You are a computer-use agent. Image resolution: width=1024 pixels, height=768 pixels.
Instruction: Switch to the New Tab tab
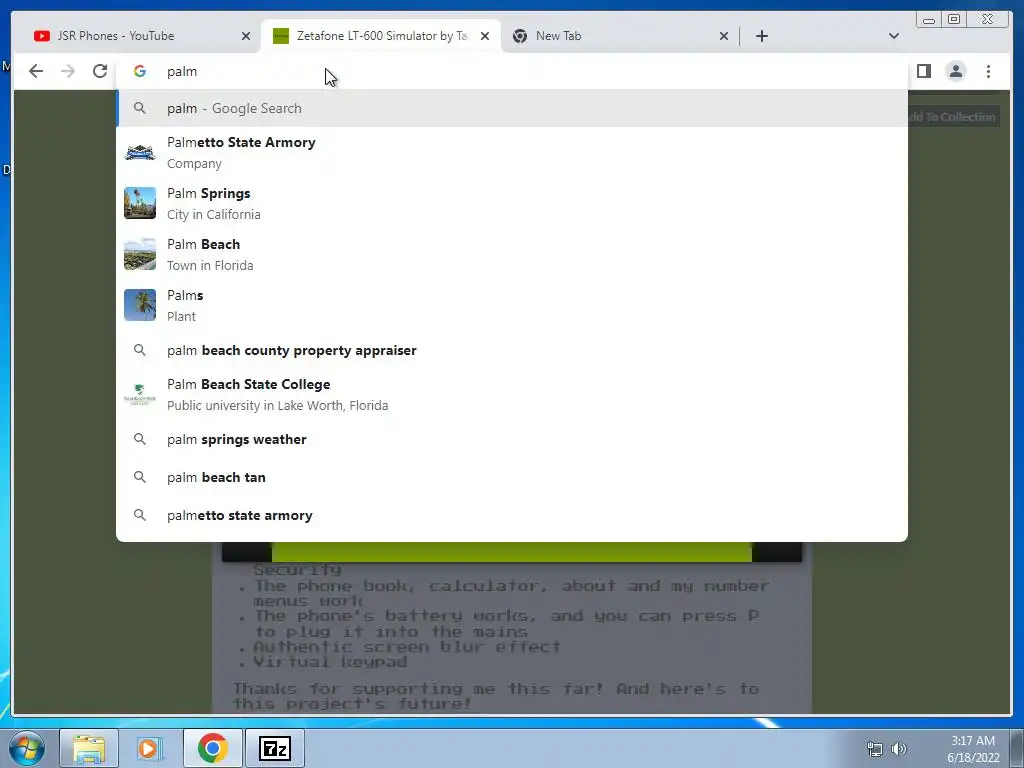620,36
